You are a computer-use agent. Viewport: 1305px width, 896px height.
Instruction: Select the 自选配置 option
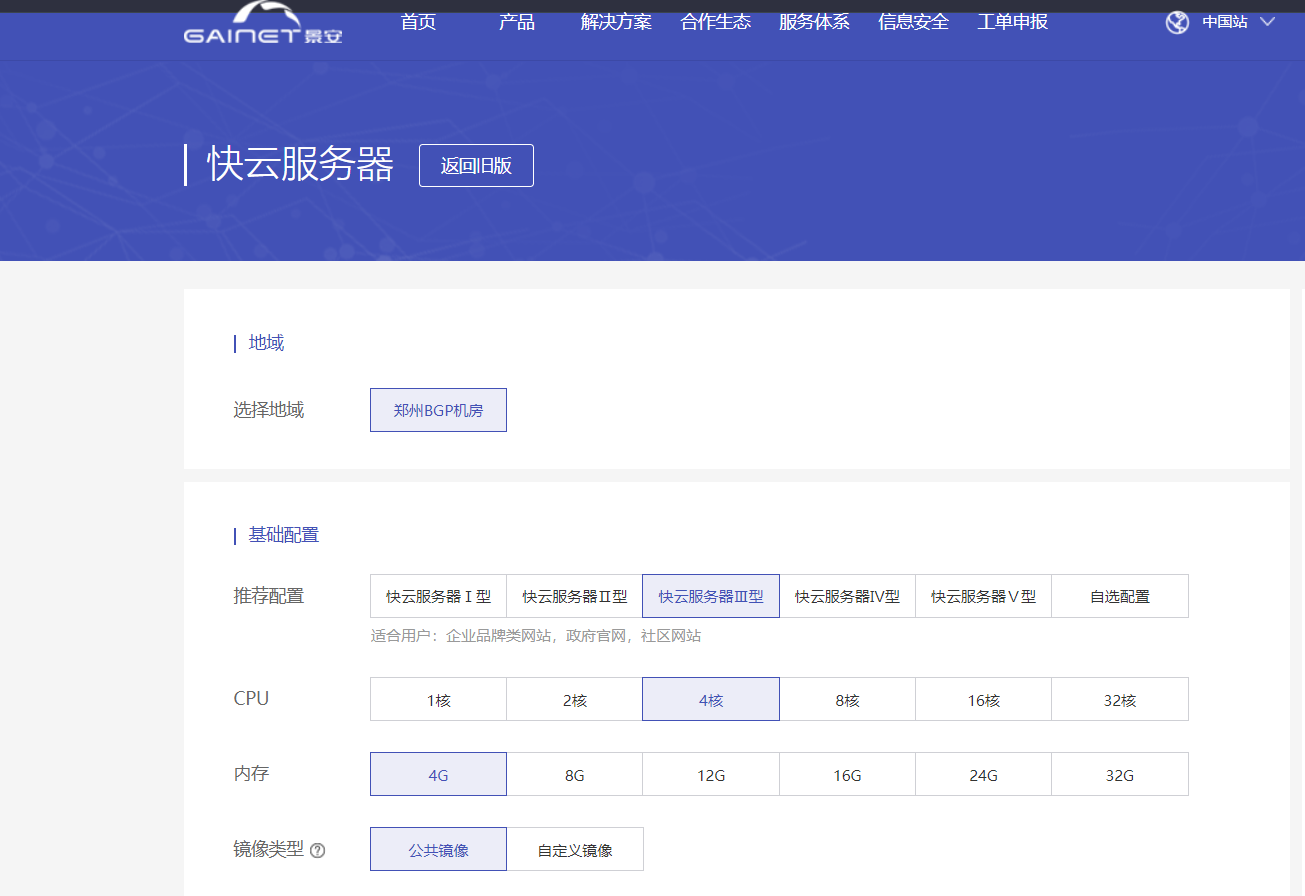coord(1120,596)
